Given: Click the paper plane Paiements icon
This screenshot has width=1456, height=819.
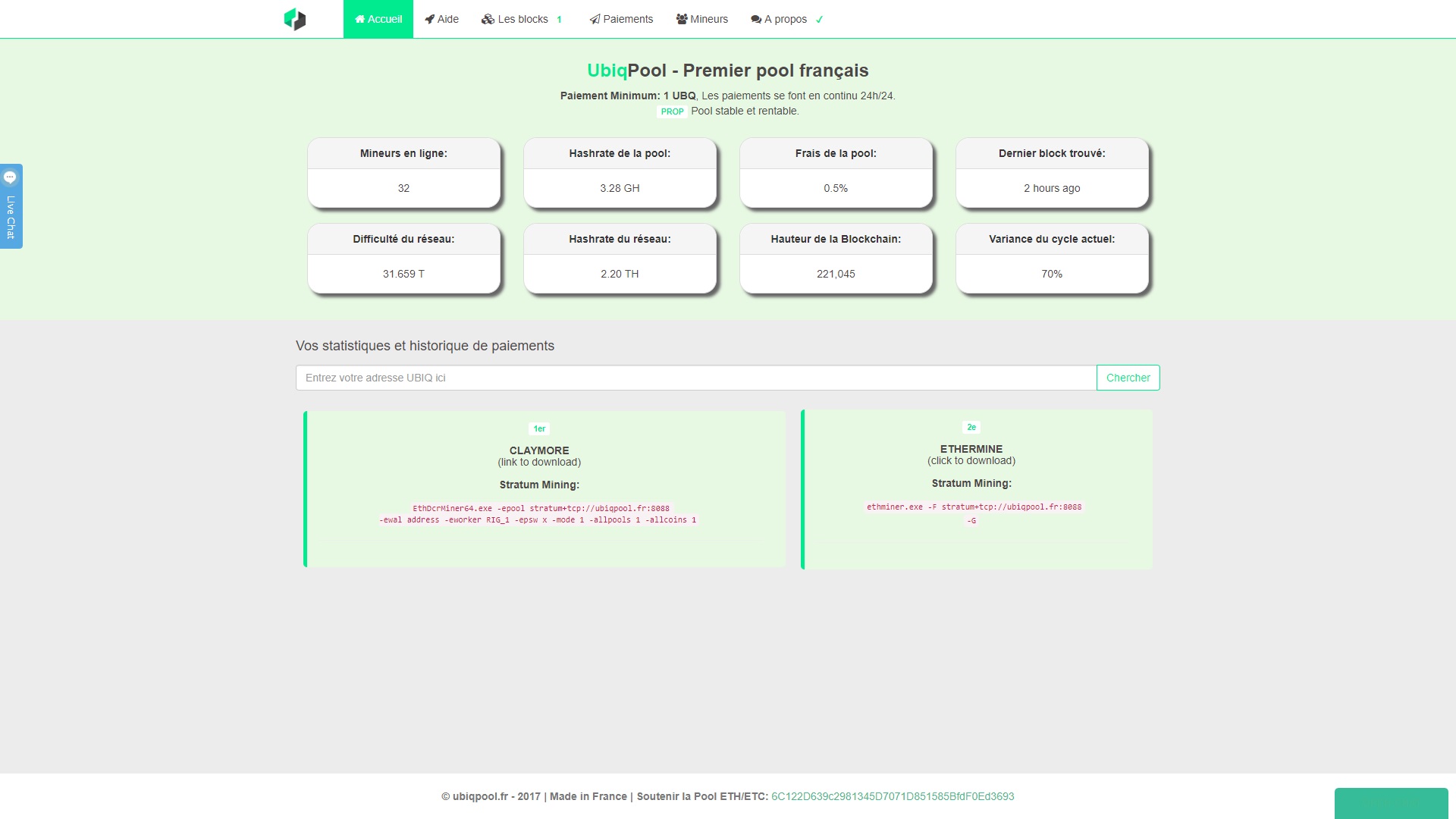Looking at the screenshot, I should pyautogui.click(x=595, y=19).
